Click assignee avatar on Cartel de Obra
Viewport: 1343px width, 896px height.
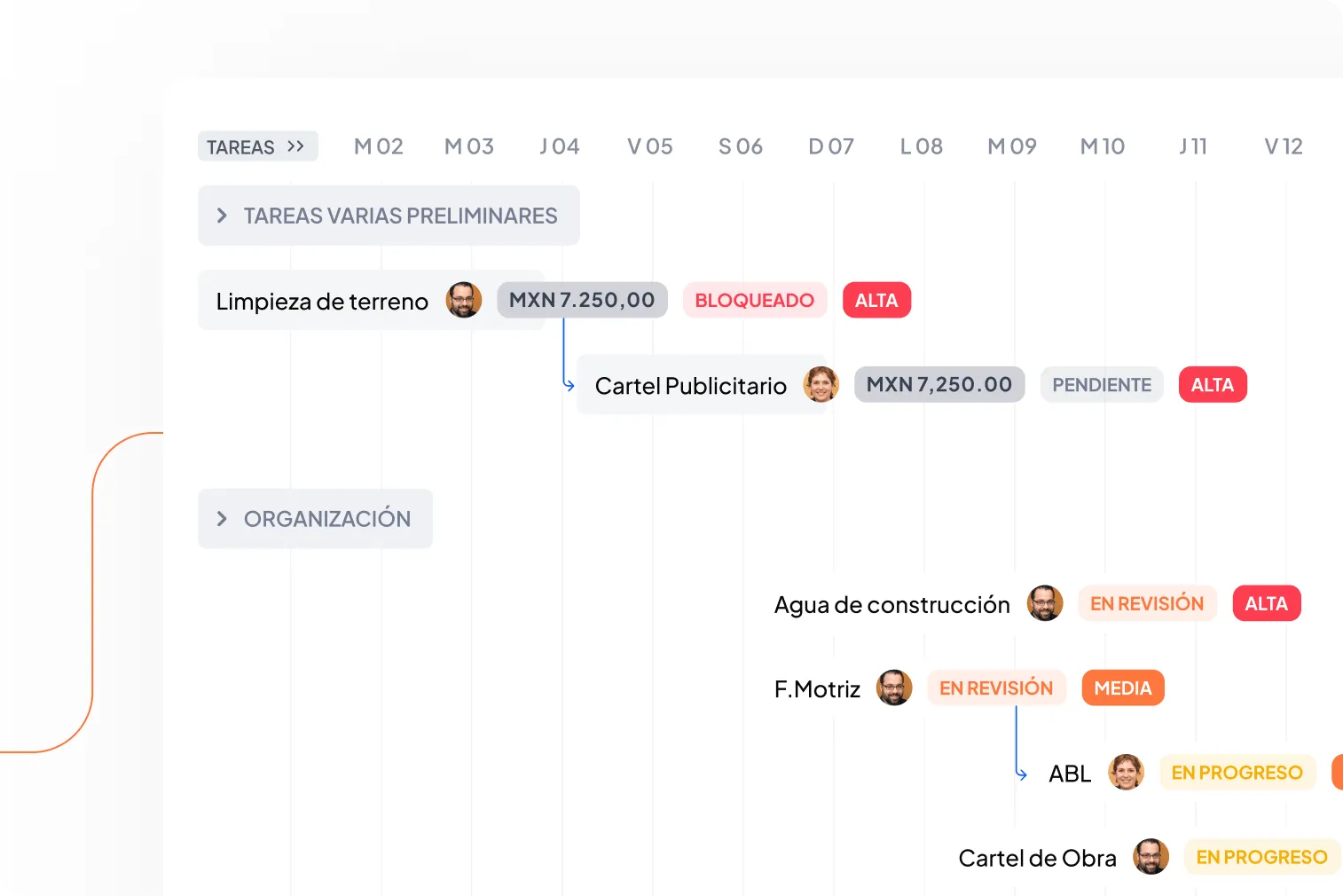pyautogui.click(x=1151, y=857)
